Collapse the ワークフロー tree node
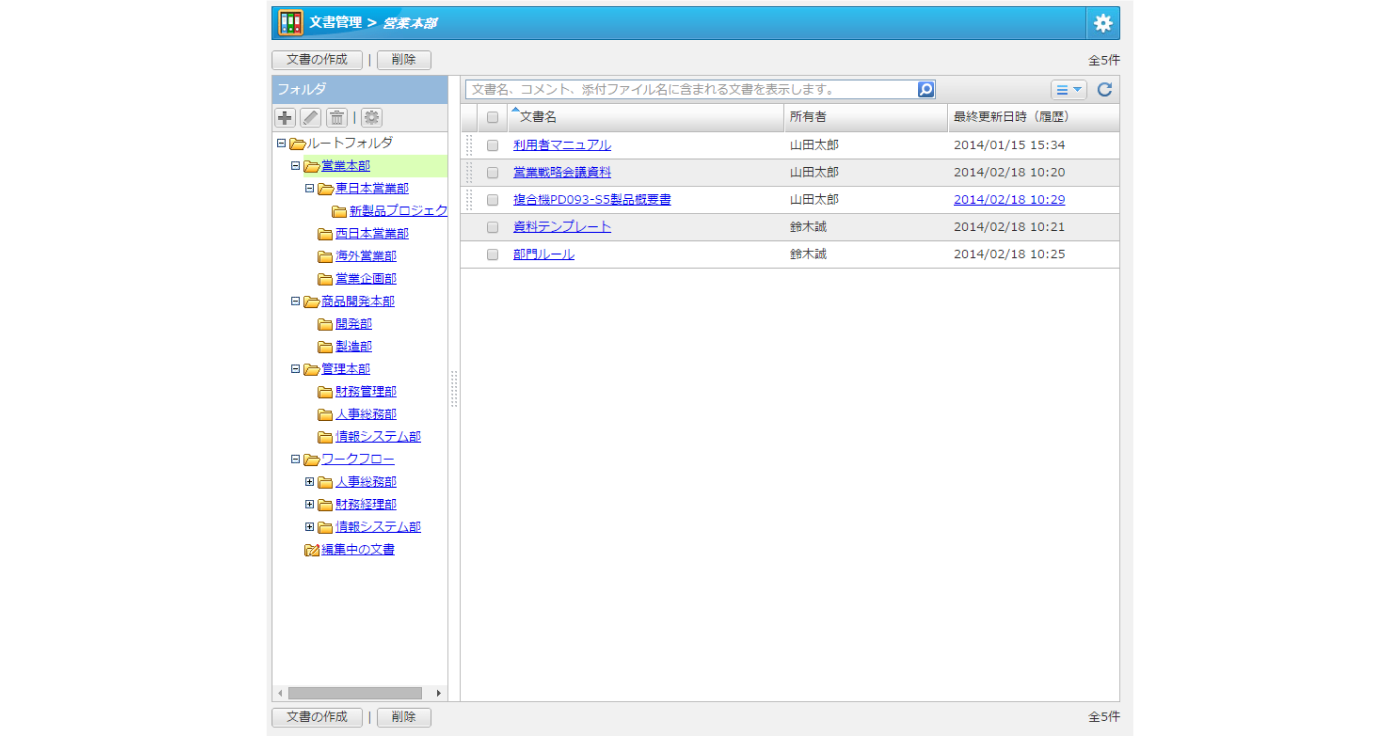 tap(295, 459)
